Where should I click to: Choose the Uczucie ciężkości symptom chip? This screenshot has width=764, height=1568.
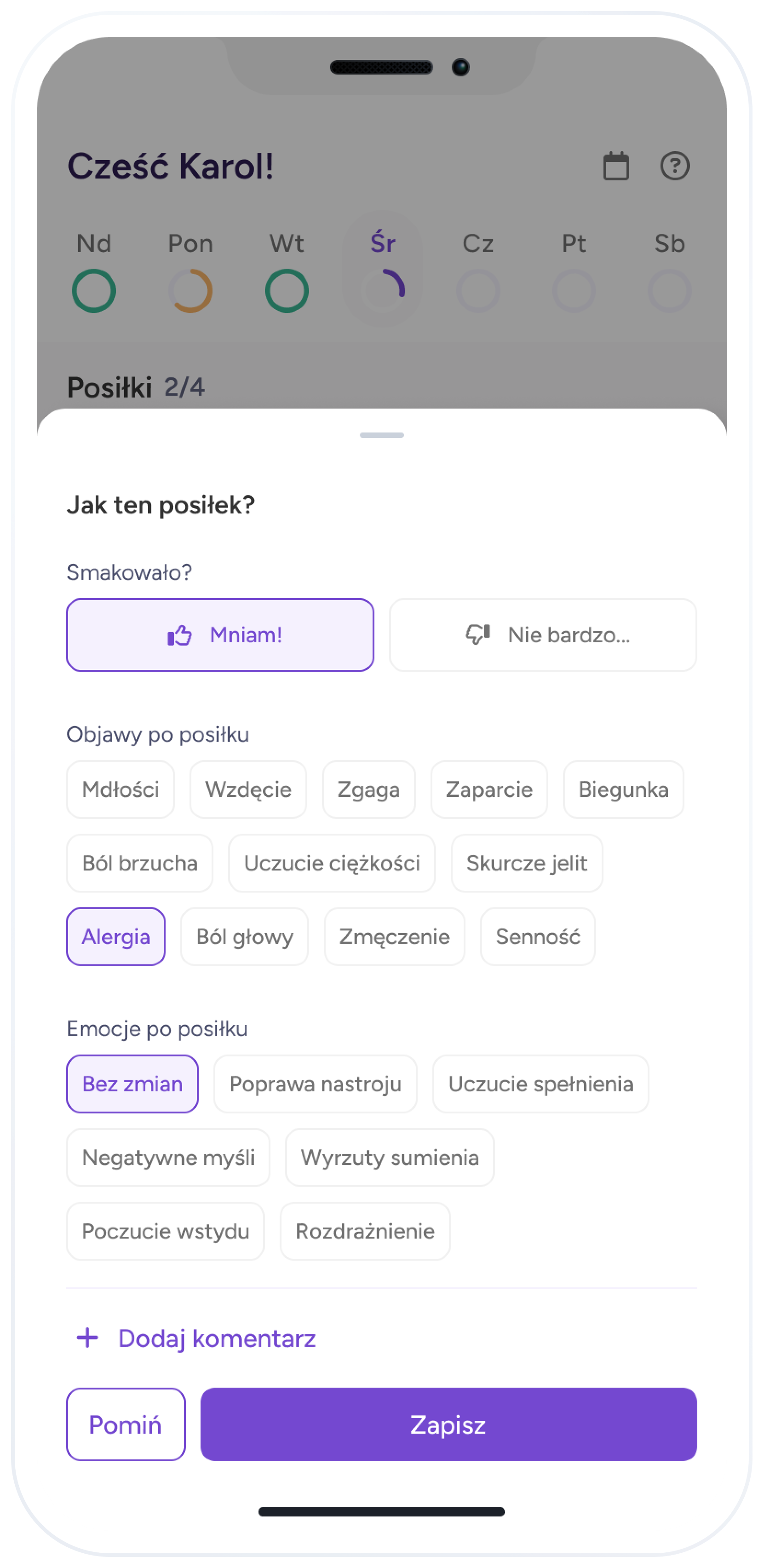pos(332,863)
